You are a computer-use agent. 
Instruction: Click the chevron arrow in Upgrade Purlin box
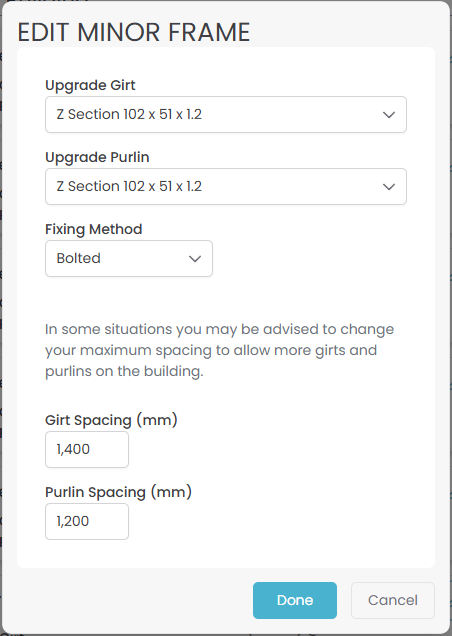click(389, 187)
